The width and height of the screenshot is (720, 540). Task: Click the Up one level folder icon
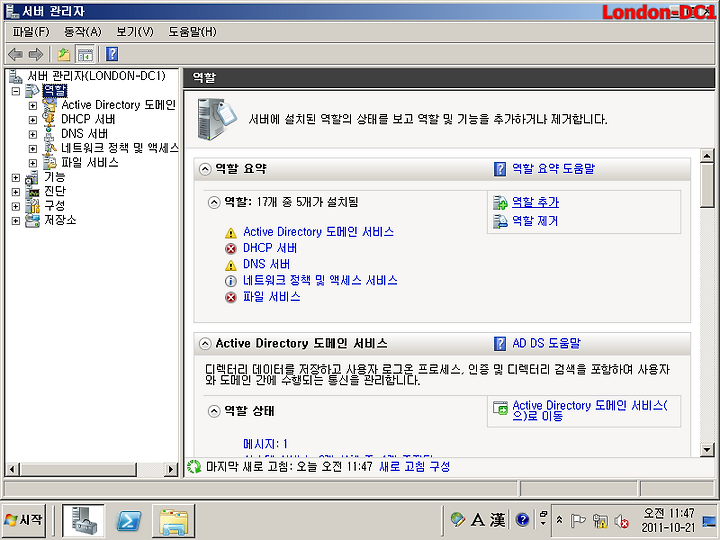tap(64, 55)
